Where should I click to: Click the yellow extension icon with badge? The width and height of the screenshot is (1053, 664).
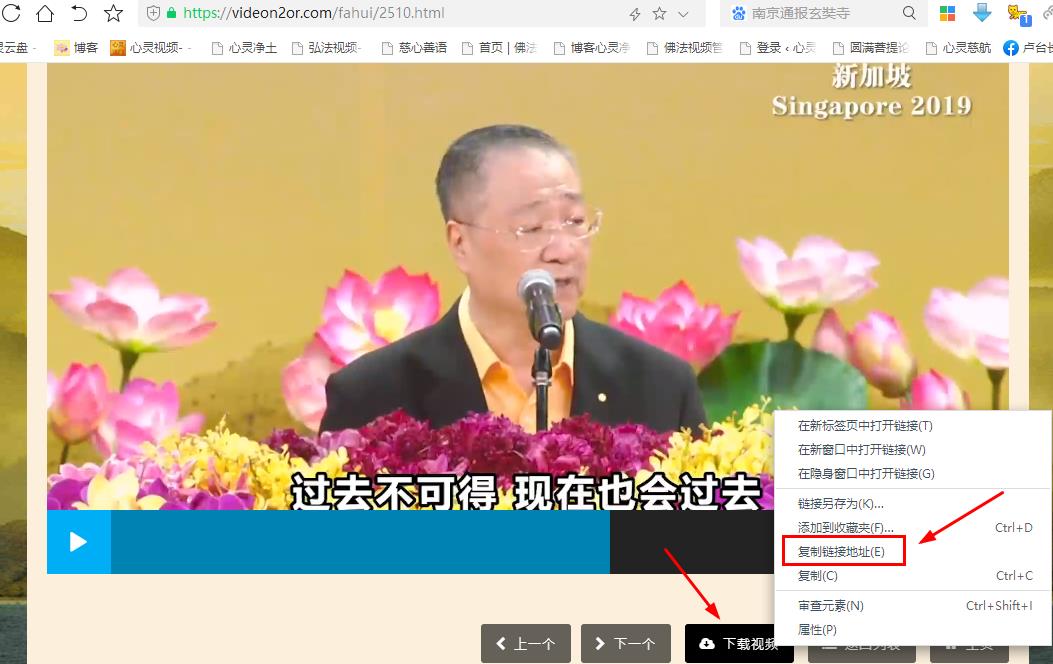[x=1019, y=14]
